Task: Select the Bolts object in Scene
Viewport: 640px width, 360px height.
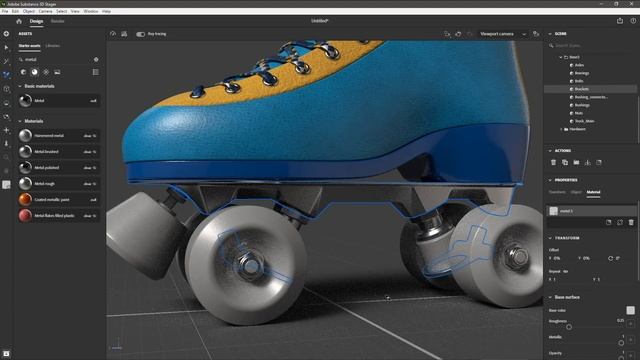Action: pyautogui.click(x=579, y=81)
